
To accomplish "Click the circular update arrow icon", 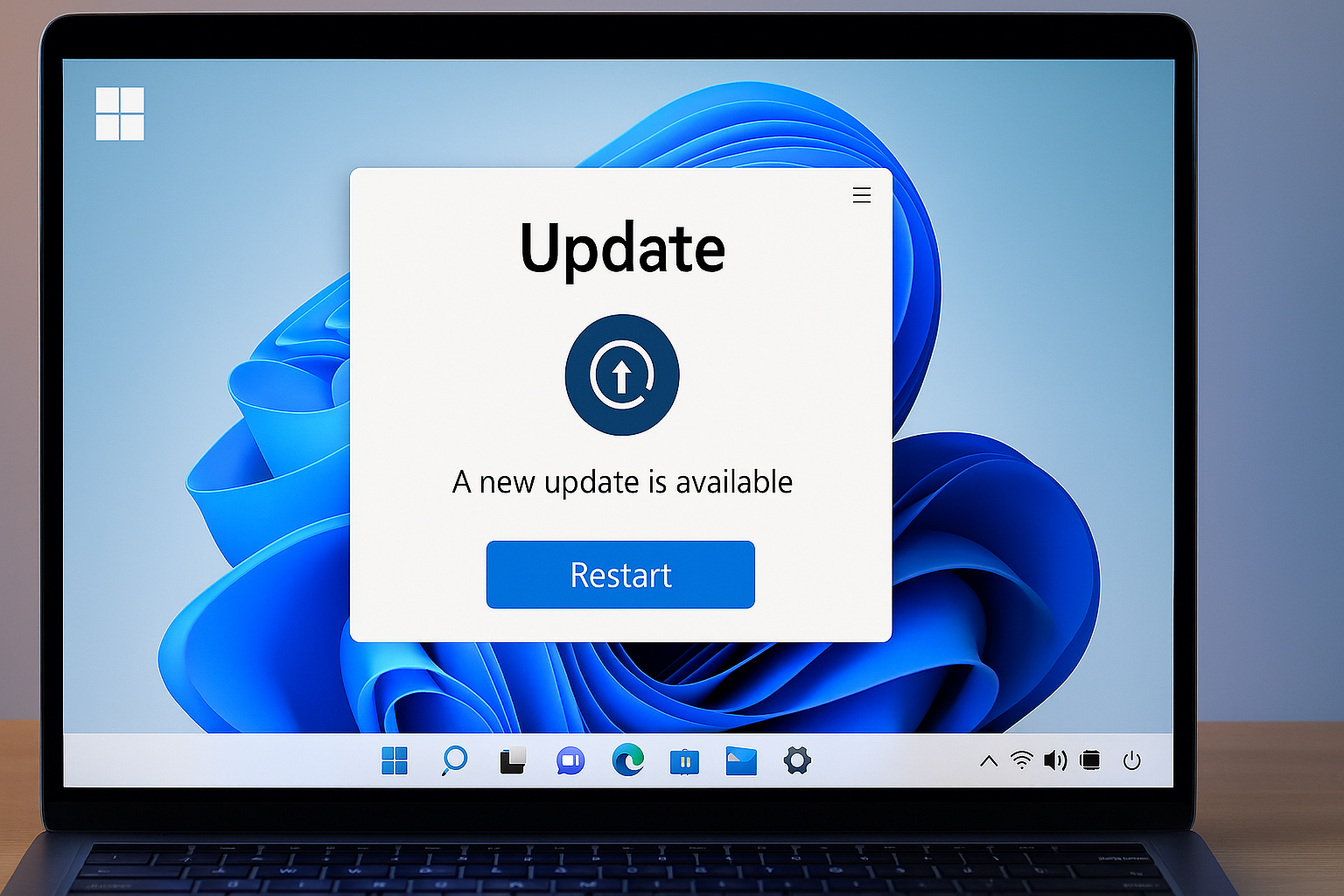I will click(x=622, y=374).
